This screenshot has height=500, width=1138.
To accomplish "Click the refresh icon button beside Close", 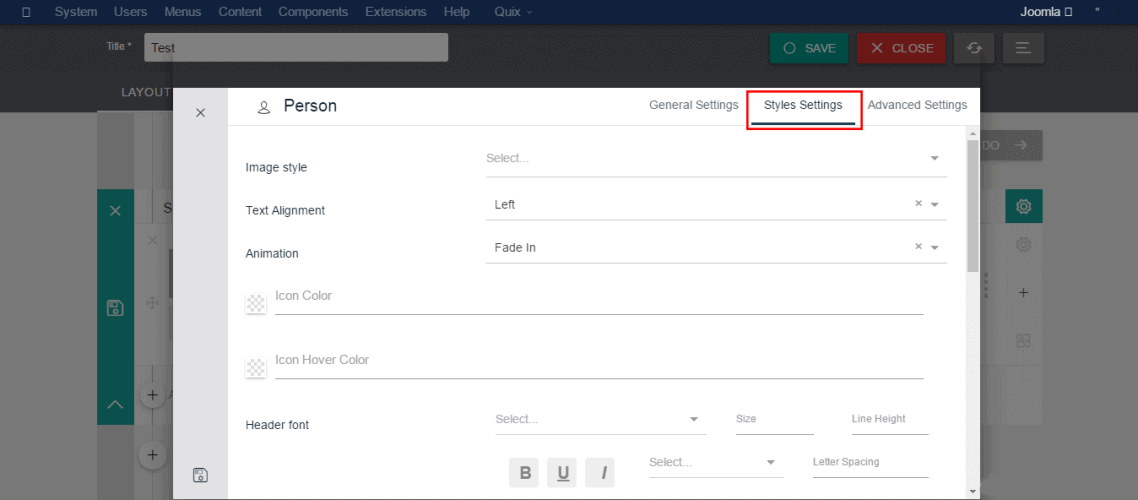I will pyautogui.click(x=973, y=48).
